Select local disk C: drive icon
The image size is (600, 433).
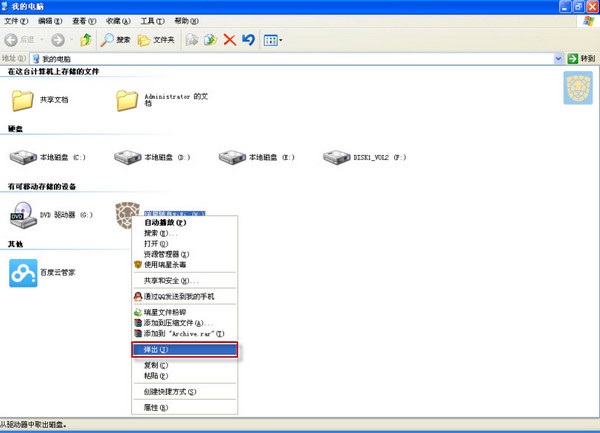23,157
